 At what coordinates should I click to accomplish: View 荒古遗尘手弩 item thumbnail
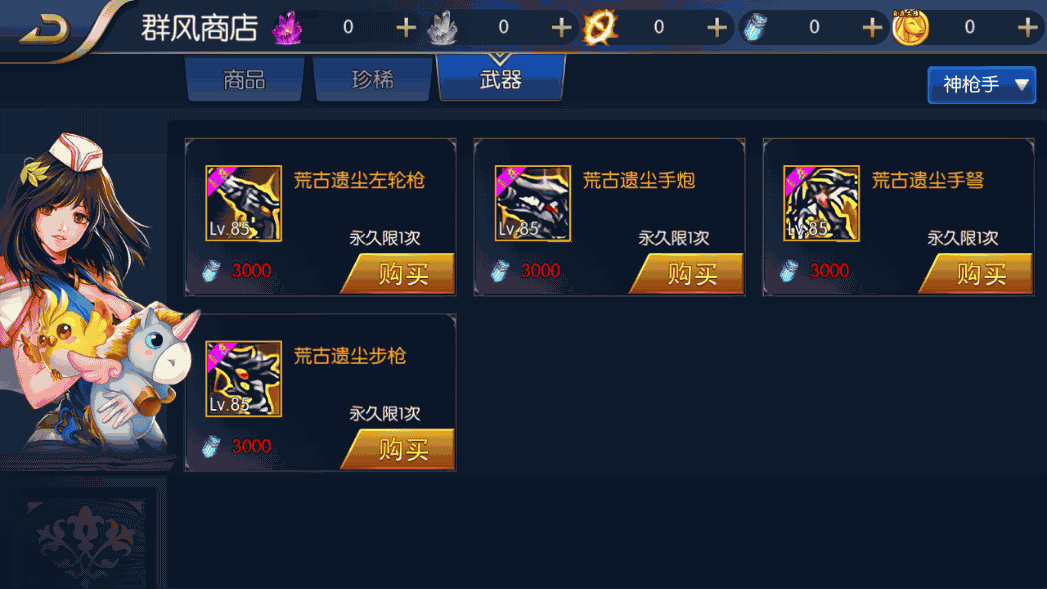[x=821, y=203]
